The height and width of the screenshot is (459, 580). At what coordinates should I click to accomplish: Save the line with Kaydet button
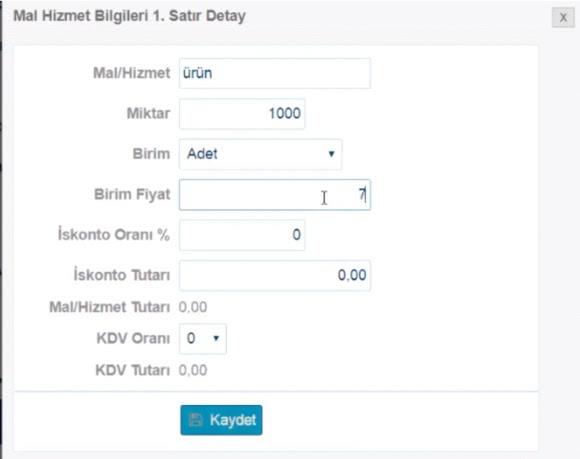(221, 420)
